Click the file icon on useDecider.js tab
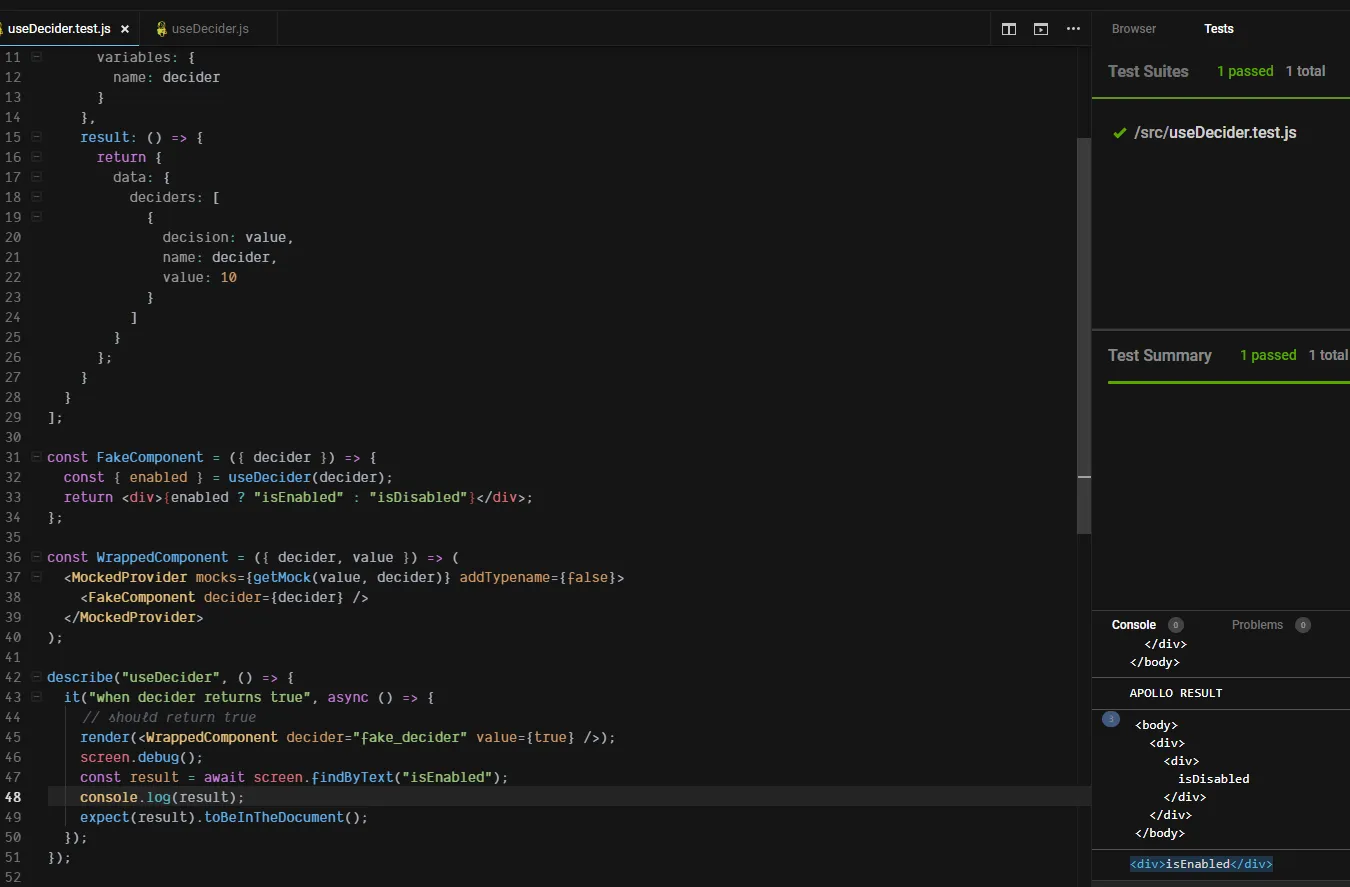The width and height of the screenshot is (1350, 887). click(x=160, y=29)
